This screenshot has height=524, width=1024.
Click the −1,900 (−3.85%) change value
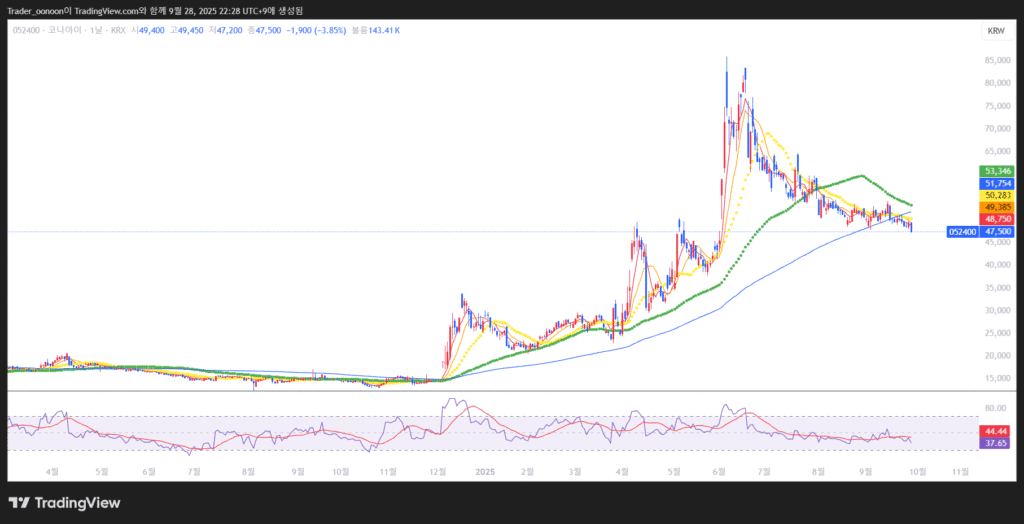317,31
